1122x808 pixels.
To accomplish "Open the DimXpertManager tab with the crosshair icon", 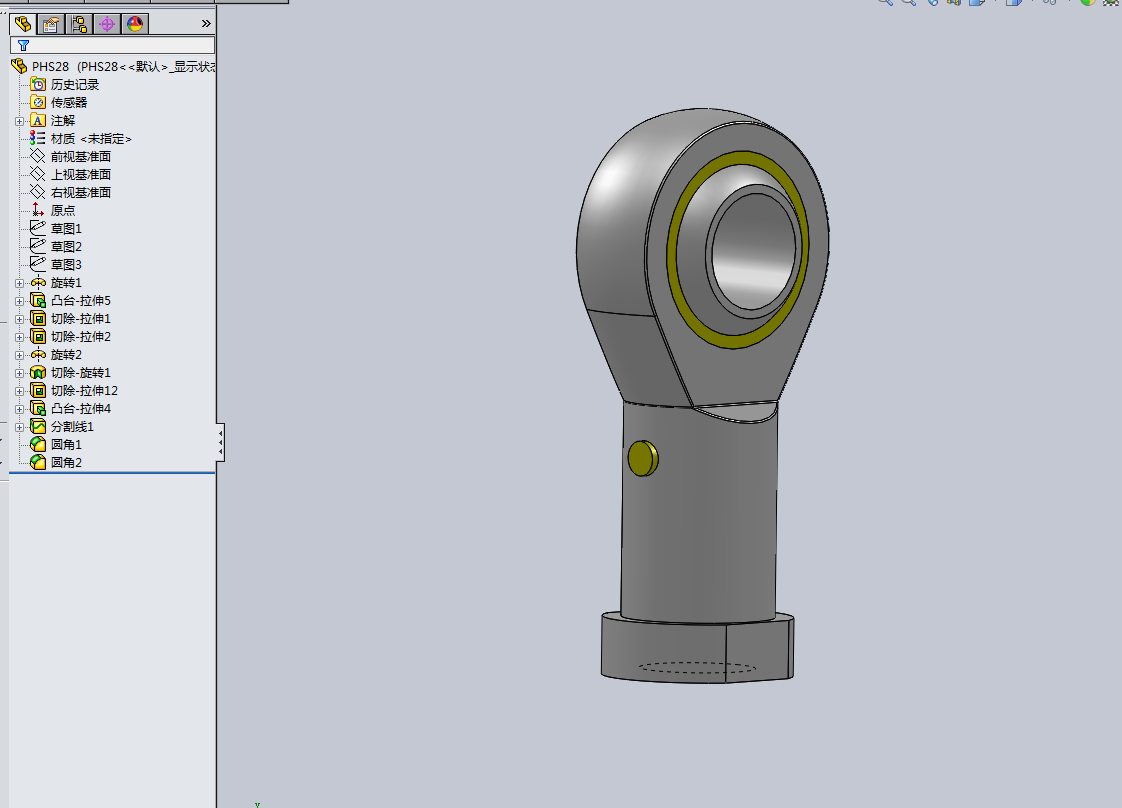I will (x=107, y=24).
